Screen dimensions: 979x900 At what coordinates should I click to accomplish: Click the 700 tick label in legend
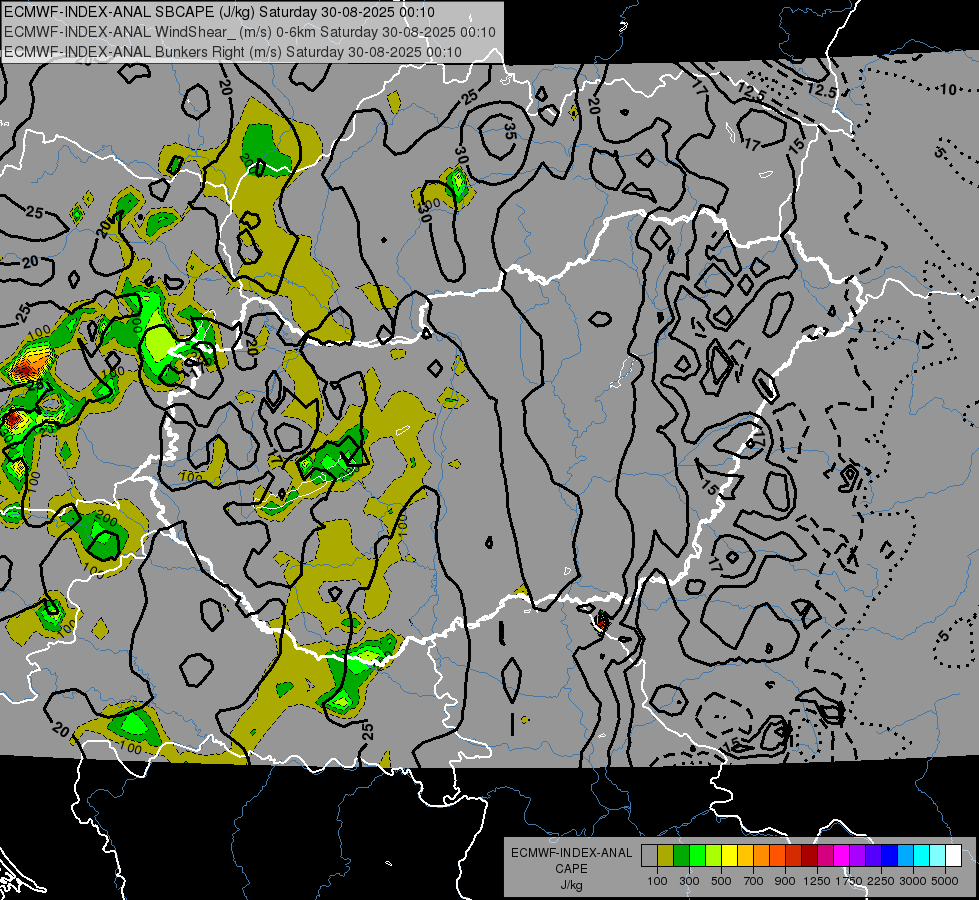754,881
